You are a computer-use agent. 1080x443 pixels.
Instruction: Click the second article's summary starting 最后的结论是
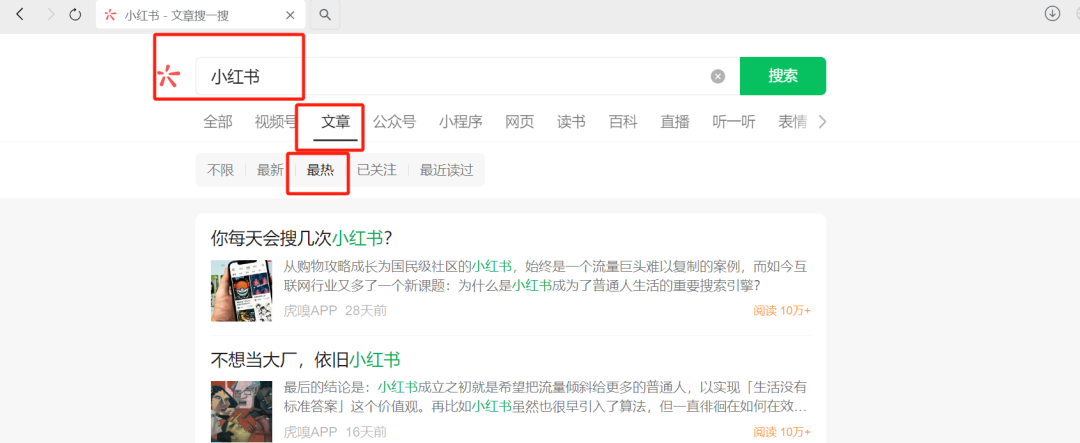[547, 397]
